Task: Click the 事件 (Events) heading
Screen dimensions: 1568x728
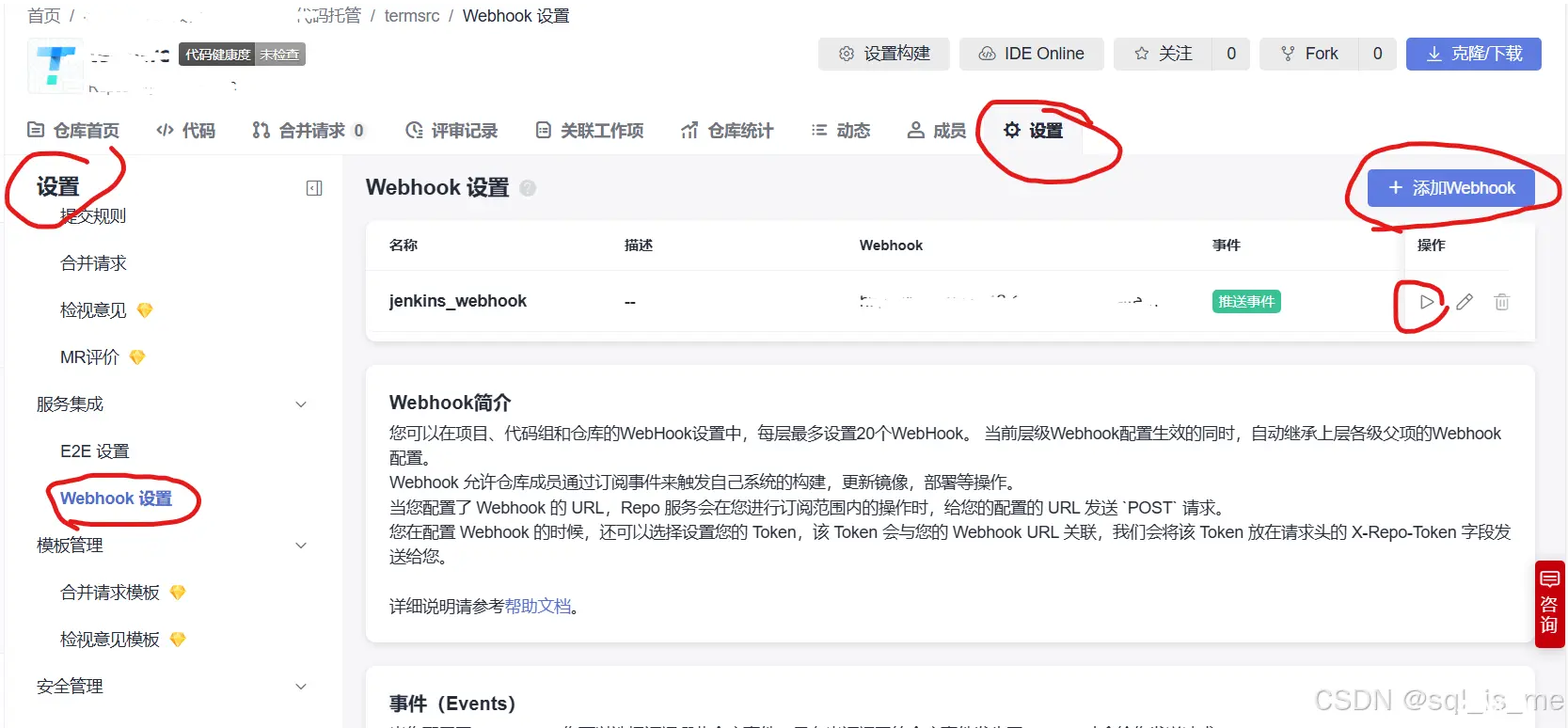Action: tap(452, 704)
